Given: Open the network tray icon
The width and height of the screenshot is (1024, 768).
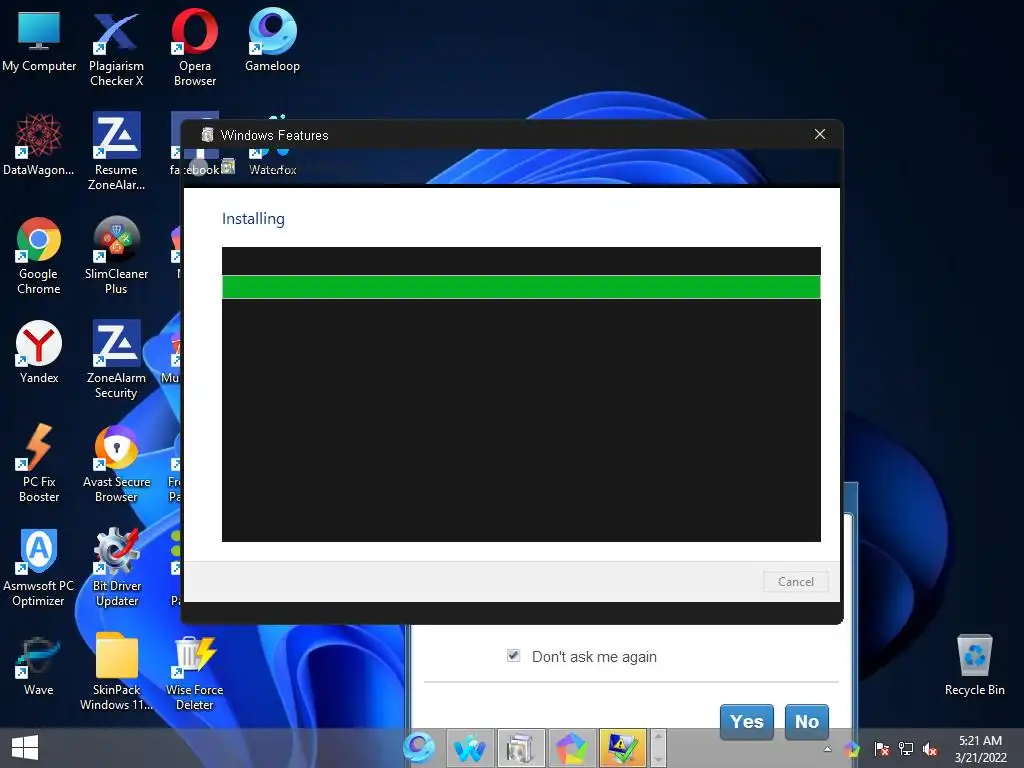Looking at the screenshot, I should [x=906, y=749].
